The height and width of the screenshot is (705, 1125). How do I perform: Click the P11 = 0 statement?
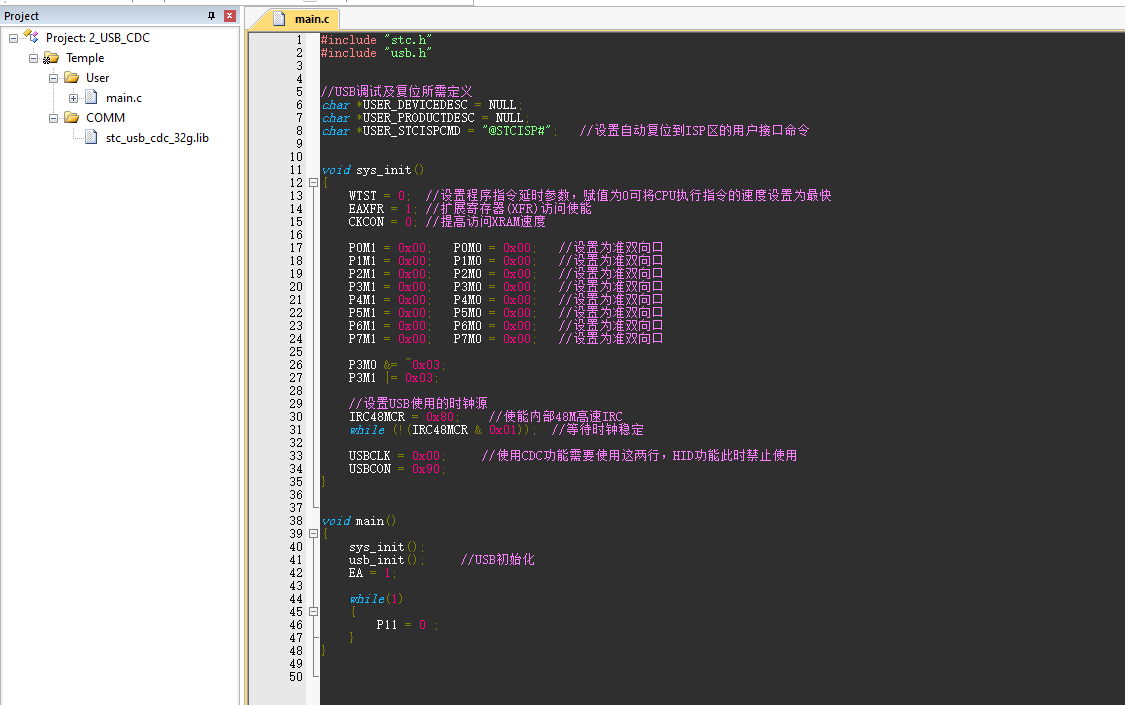pos(407,625)
